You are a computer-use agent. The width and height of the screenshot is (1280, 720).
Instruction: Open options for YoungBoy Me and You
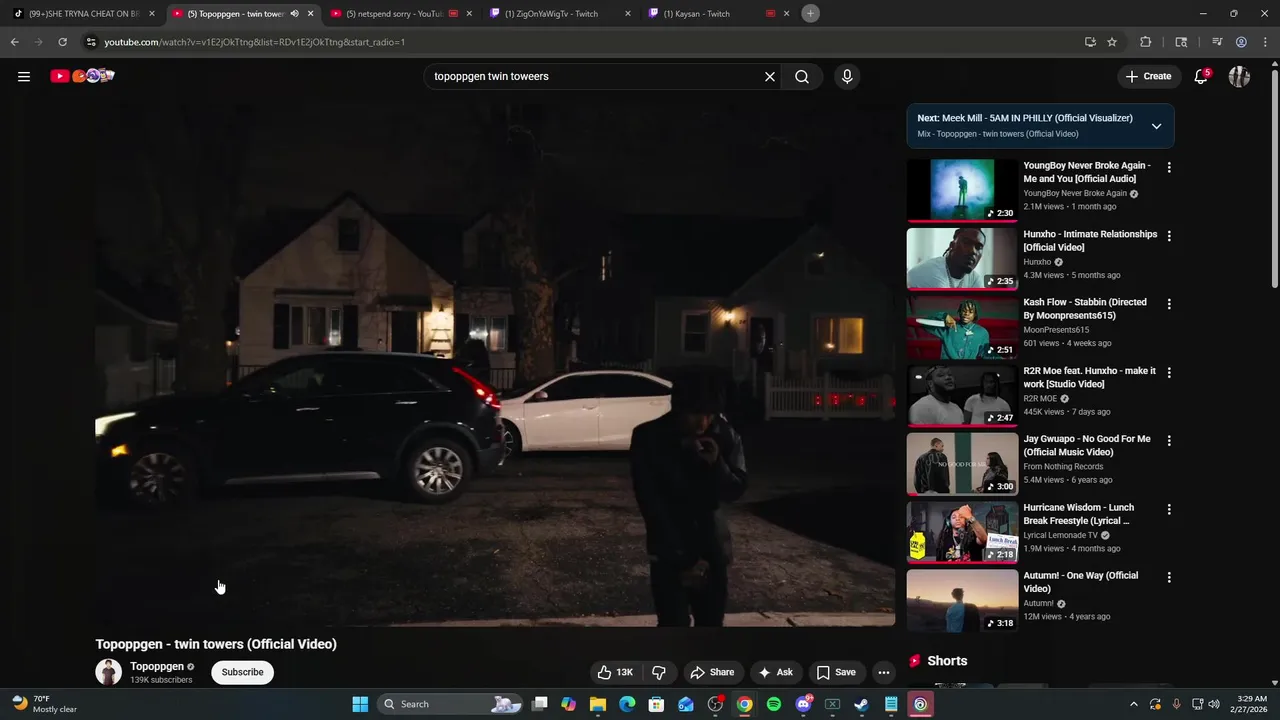(1169, 167)
